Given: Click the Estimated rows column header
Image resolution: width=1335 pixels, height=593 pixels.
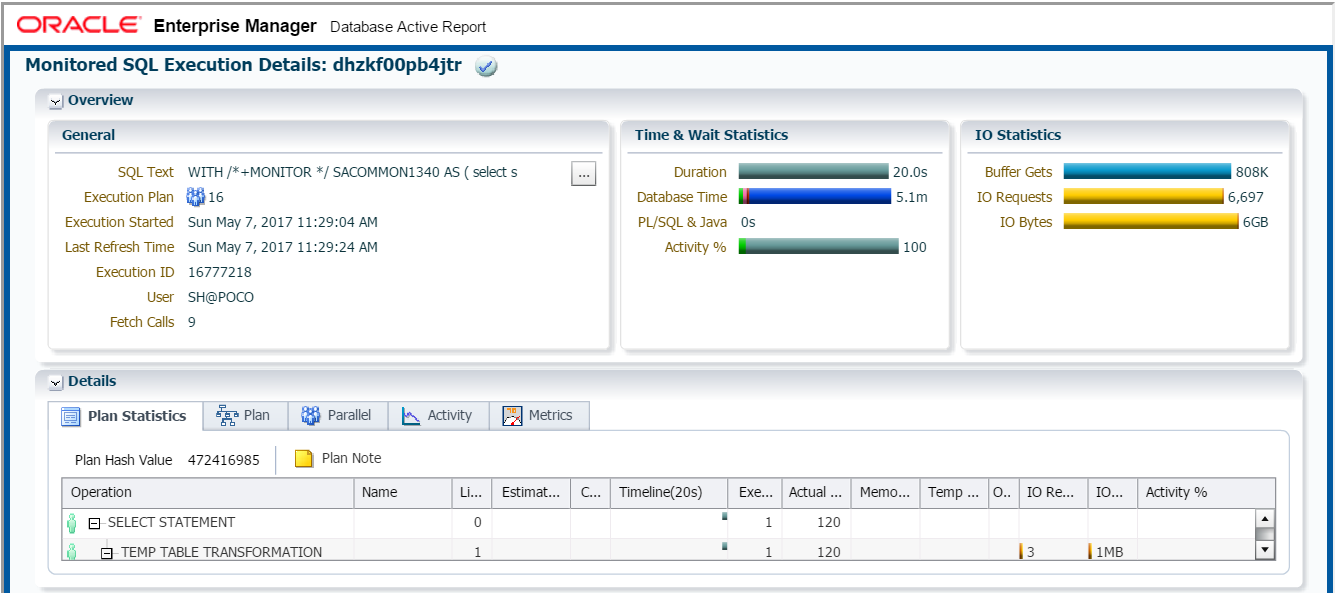Looking at the screenshot, I should tap(530, 493).
